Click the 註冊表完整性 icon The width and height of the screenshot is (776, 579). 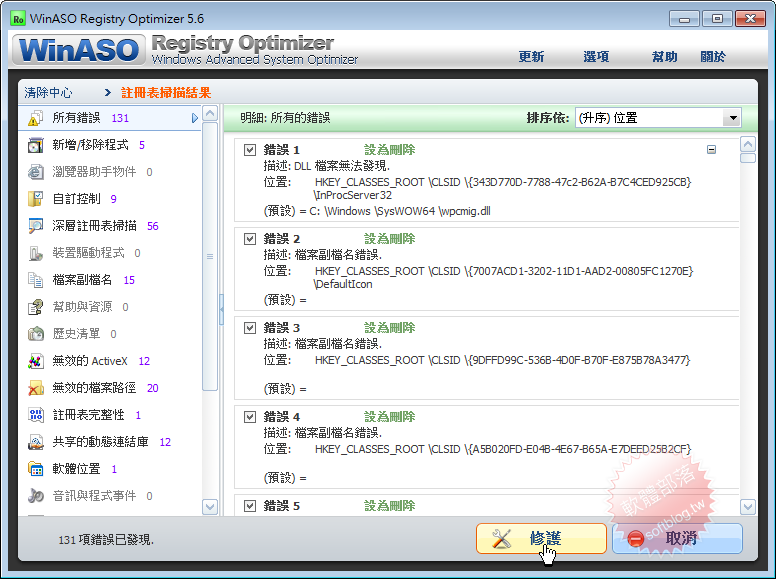[x=36, y=415]
